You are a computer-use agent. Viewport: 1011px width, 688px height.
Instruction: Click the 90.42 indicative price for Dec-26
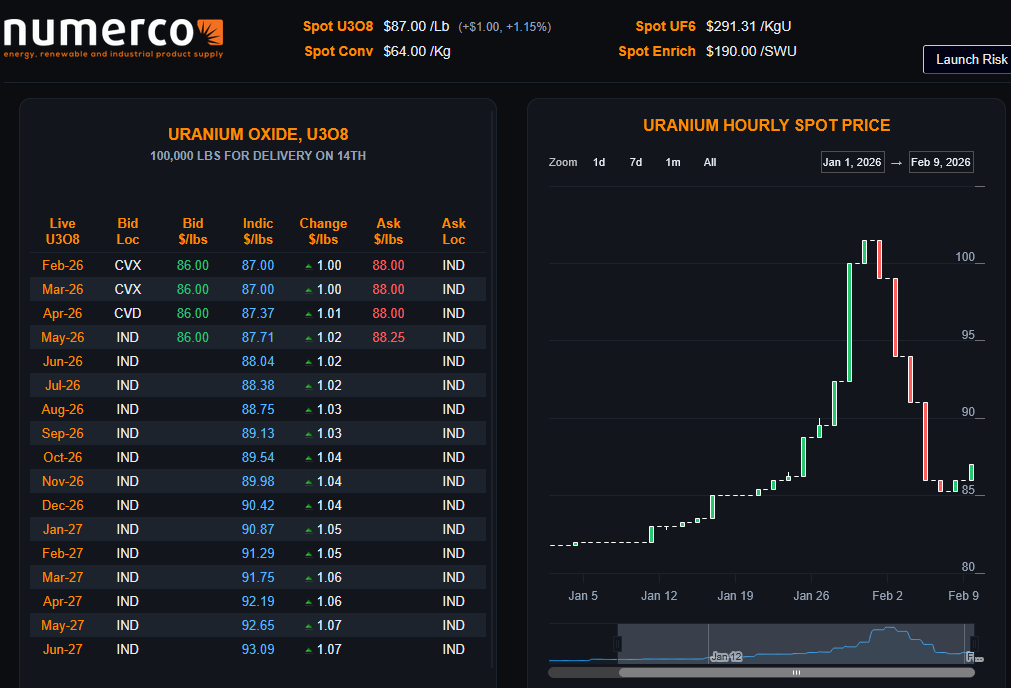click(x=258, y=506)
